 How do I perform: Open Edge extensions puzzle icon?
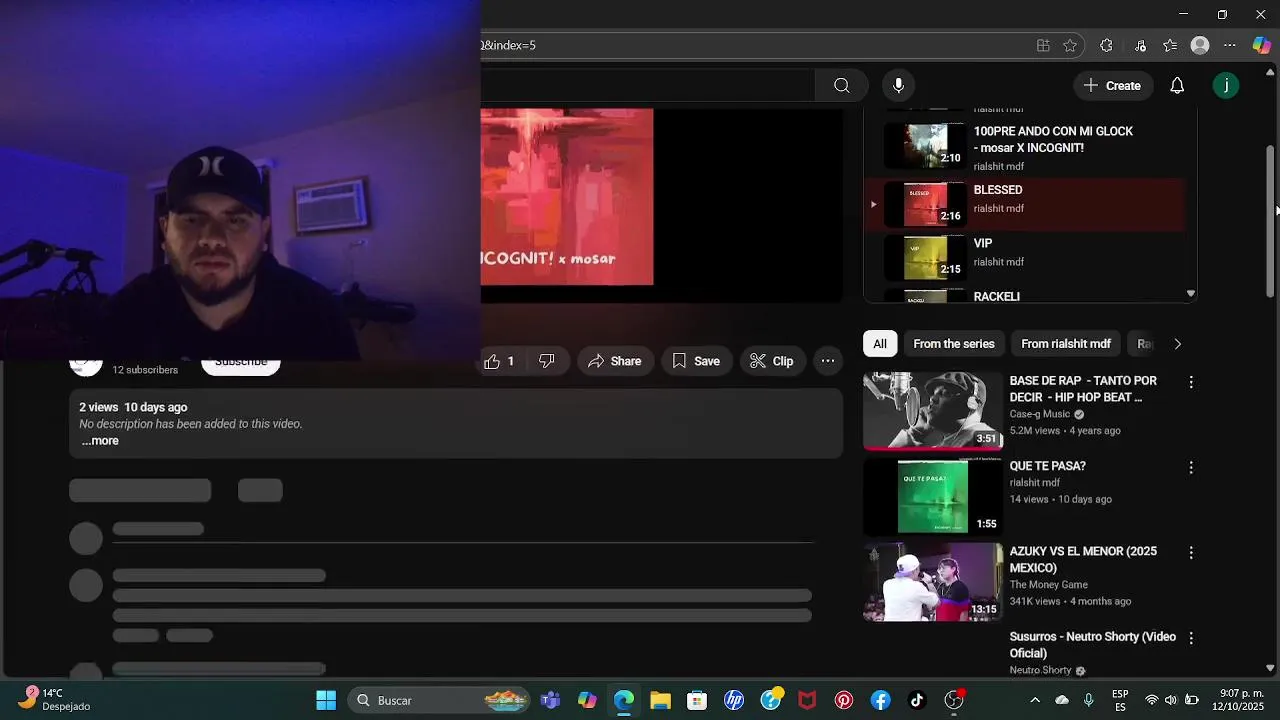1106,45
